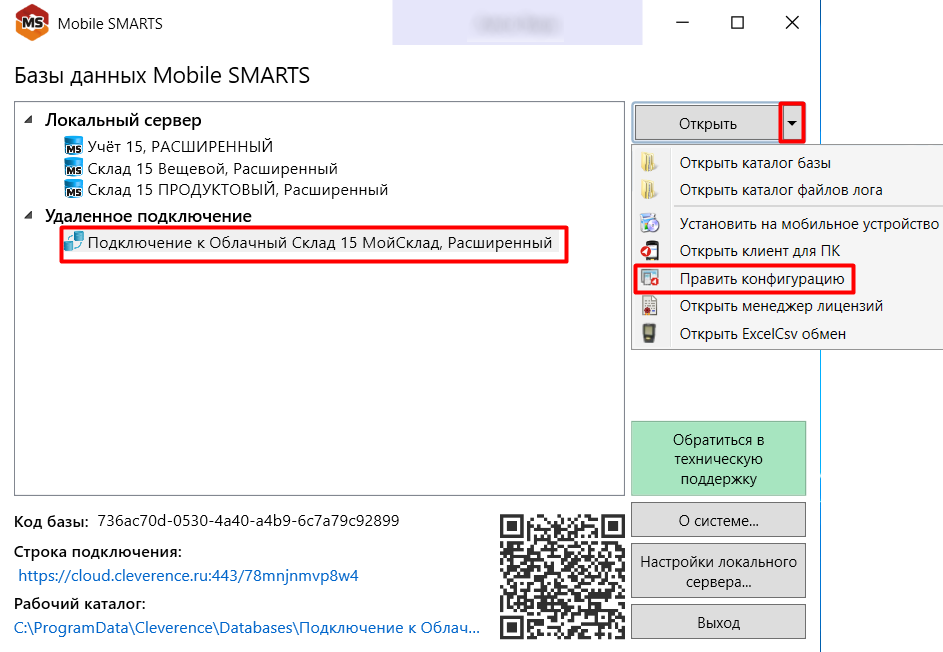Click the ExcelCsv обмен device icon
Image resolution: width=943 pixels, height=652 pixels.
coord(649,333)
